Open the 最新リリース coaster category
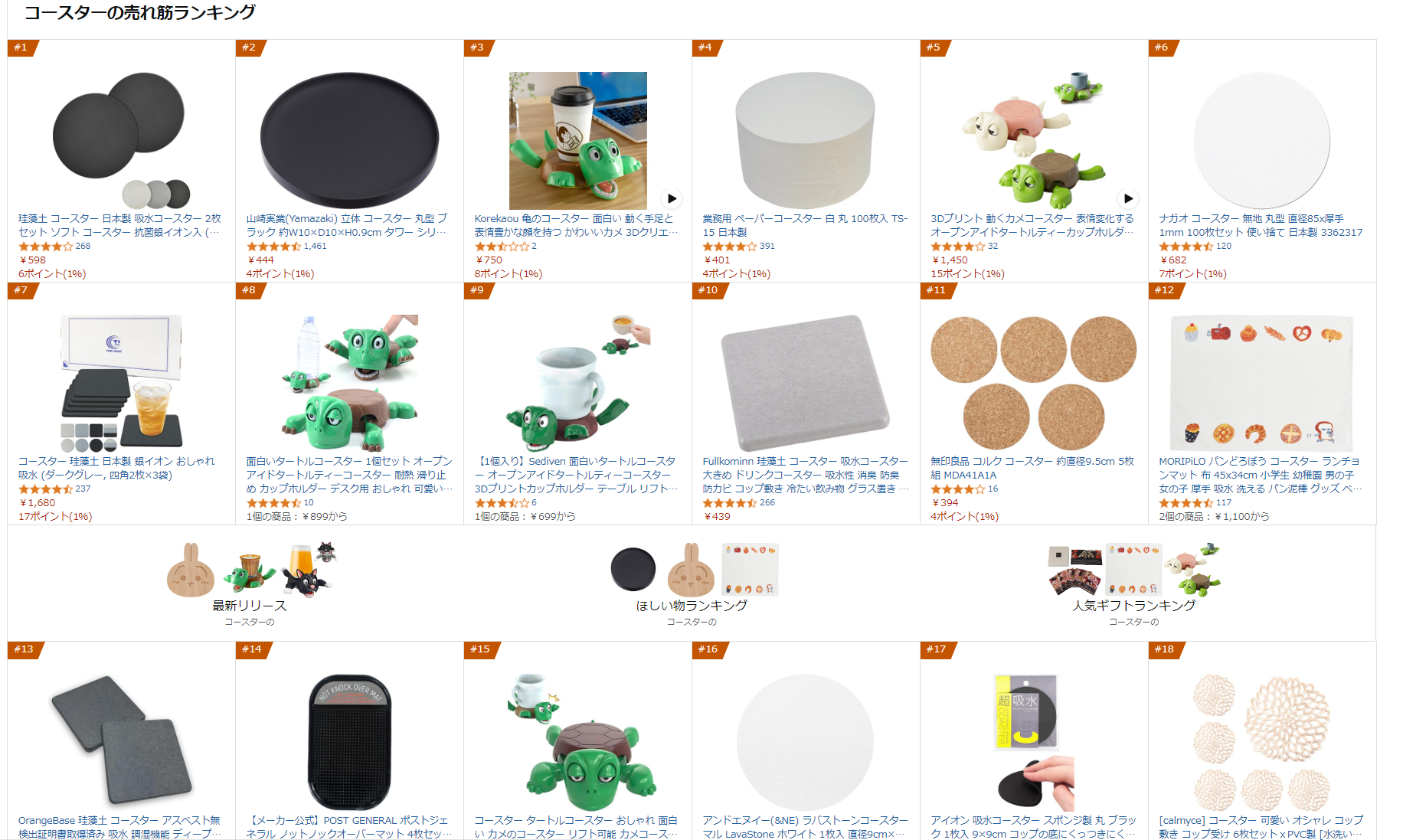This screenshot has width=1403, height=840. (249, 606)
